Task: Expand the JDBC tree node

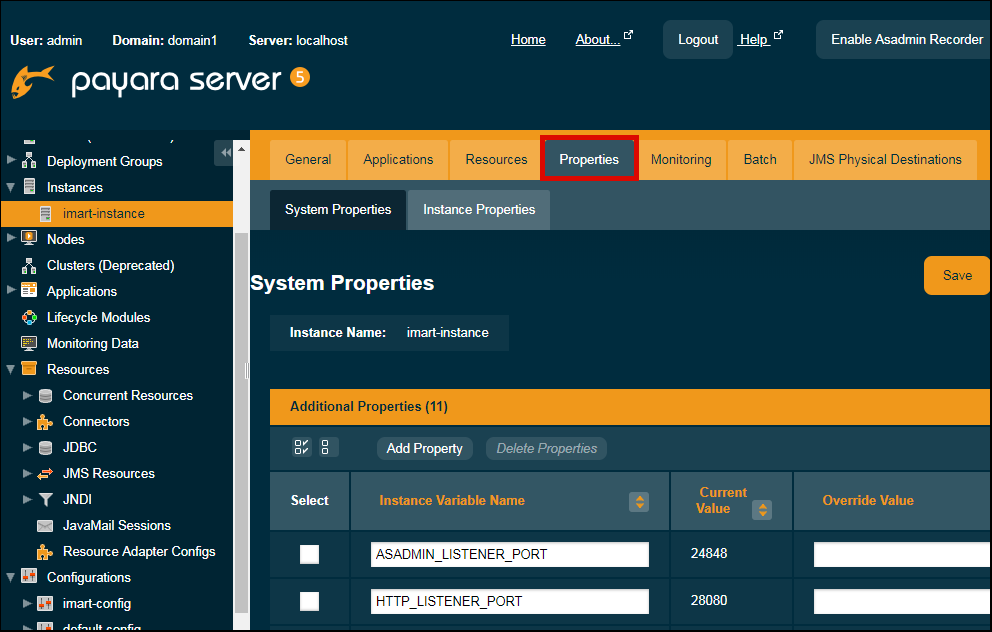Action: point(27,447)
